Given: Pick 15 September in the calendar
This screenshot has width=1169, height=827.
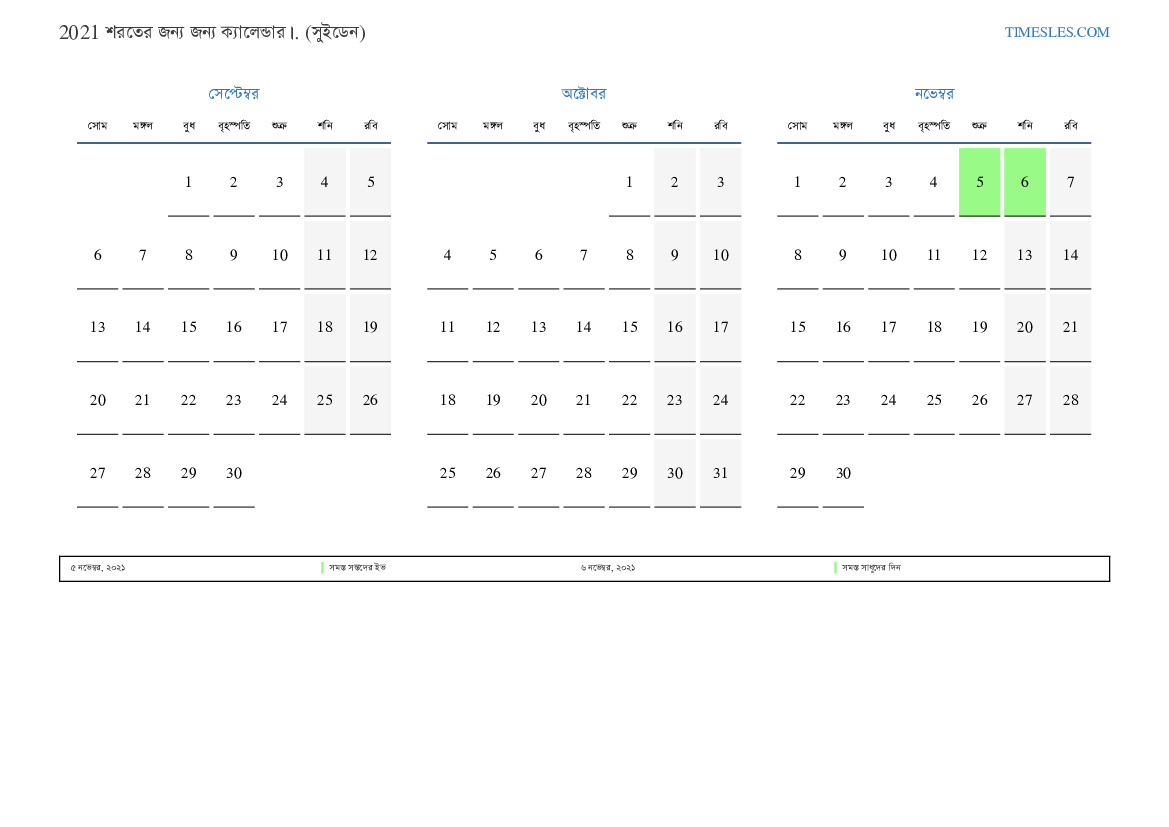Looking at the screenshot, I should click(188, 327).
